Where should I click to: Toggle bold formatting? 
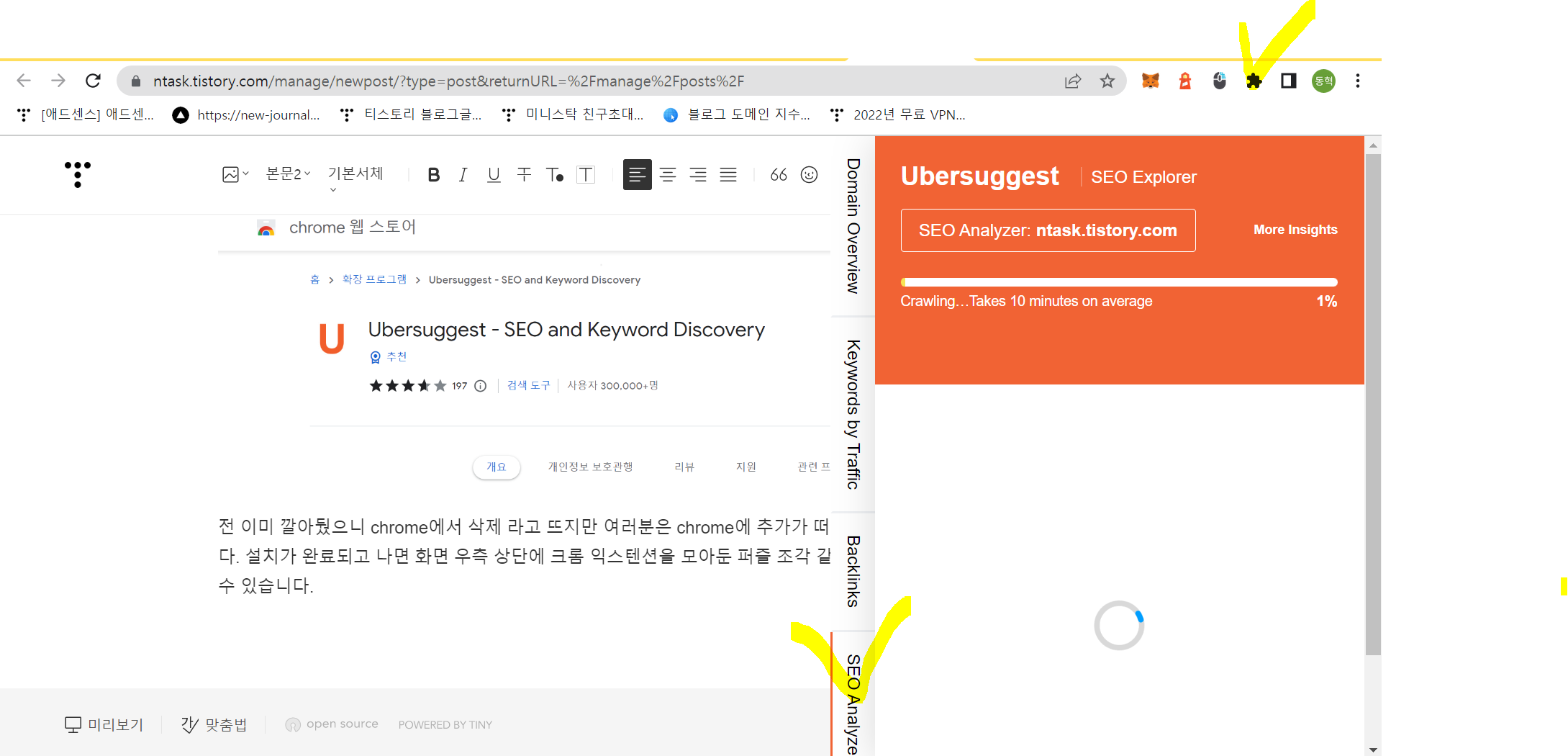433,174
